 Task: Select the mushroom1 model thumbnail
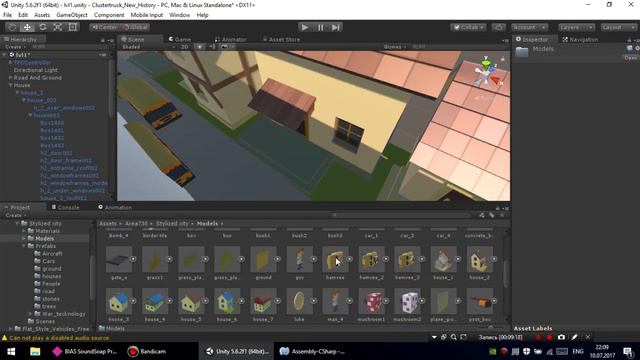pyautogui.click(x=371, y=302)
